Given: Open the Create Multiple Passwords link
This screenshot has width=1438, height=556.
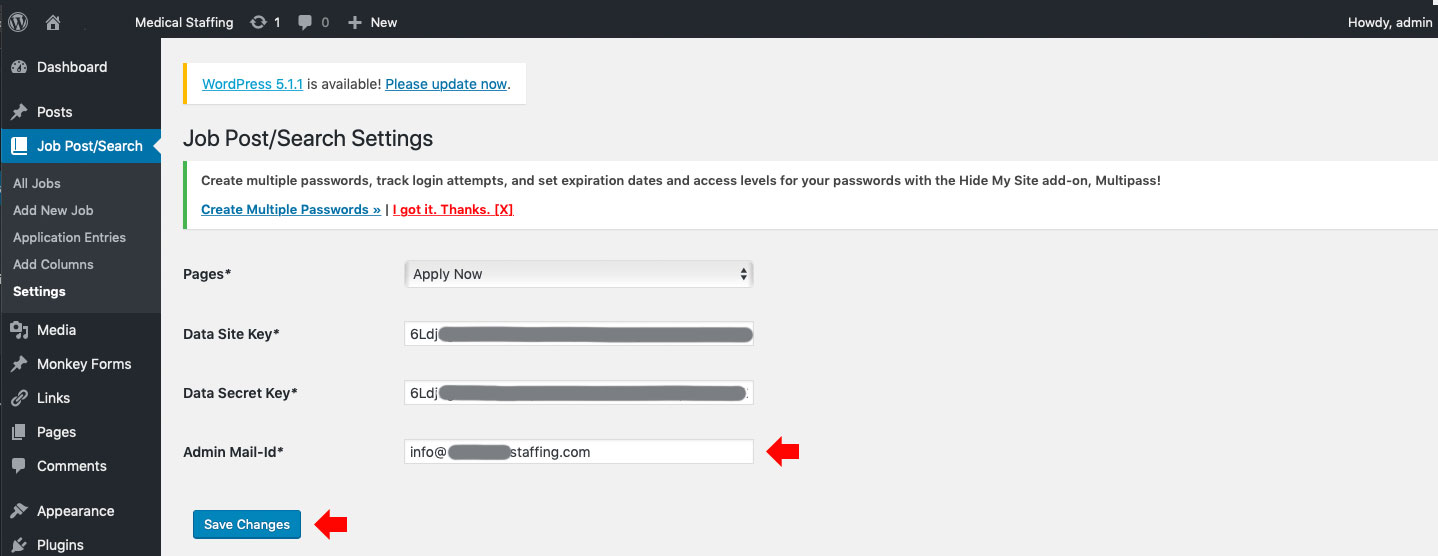Looking at the screenshot, I should (291, 209).
